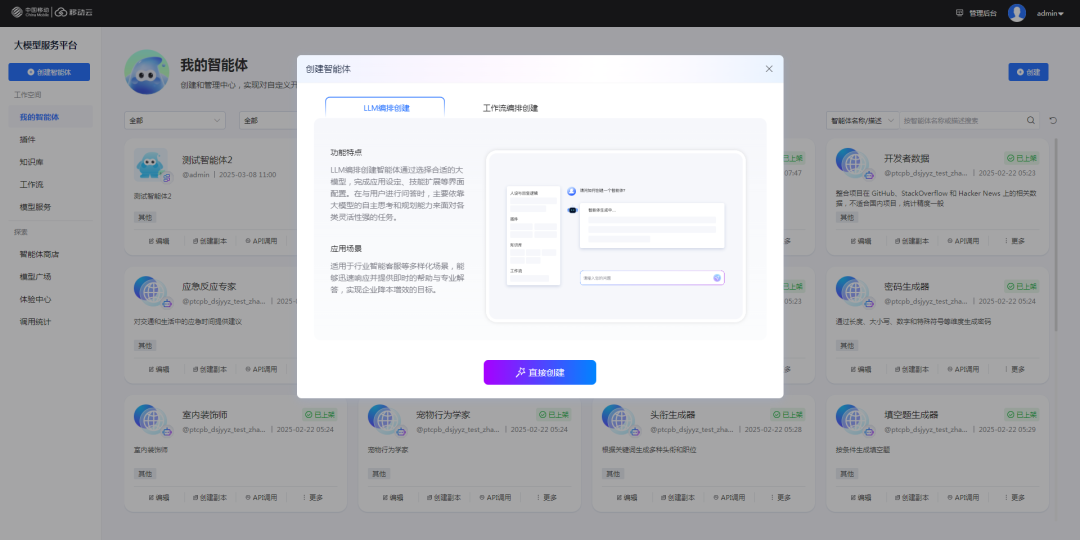
Task: Click 更多 on the 开发者数据 card
Action: [x=1014, y=241]
